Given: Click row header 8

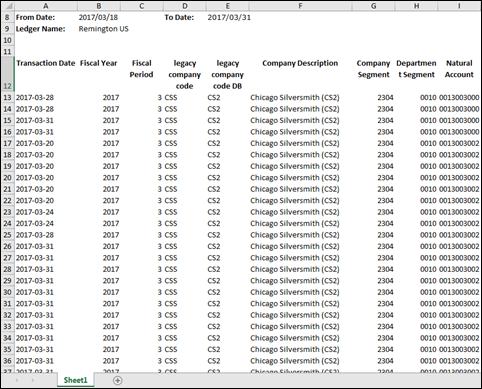Looking at the screenshot, I should coord(7,17).
